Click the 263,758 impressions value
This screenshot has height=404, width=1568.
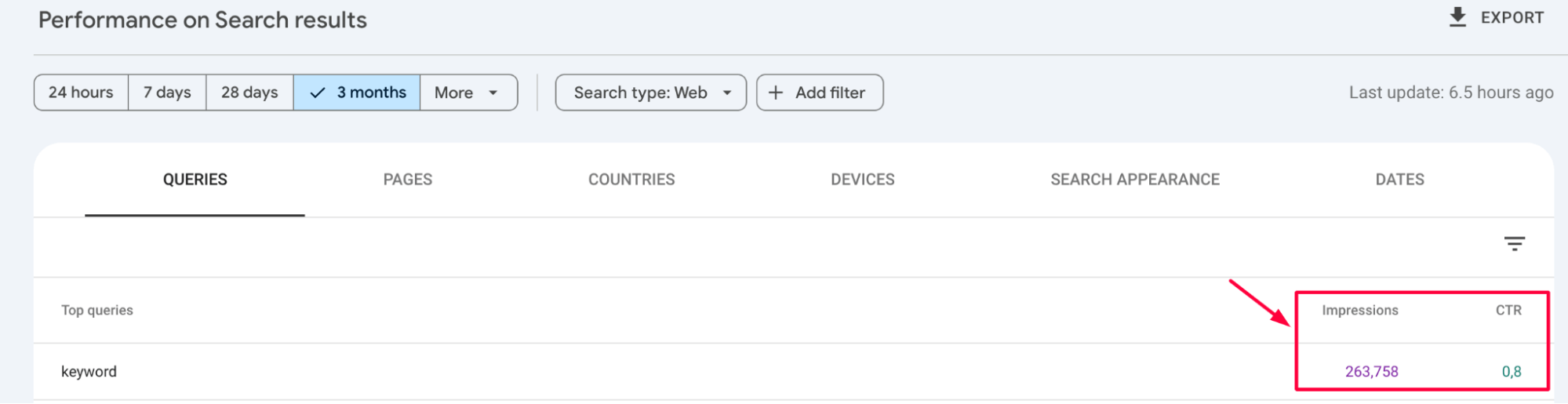tap(1371, 371)
